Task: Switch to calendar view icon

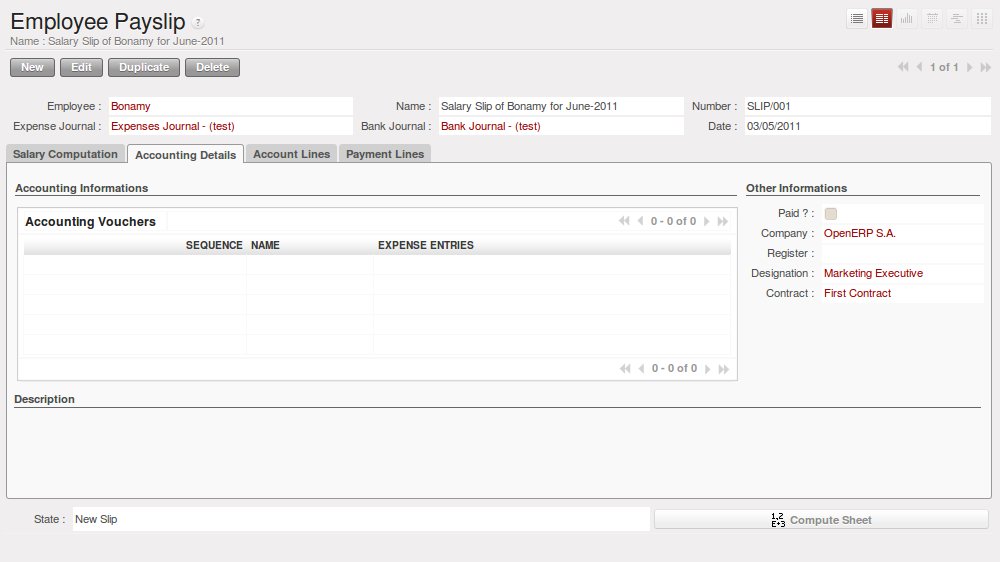Action: tap(932, 18)
